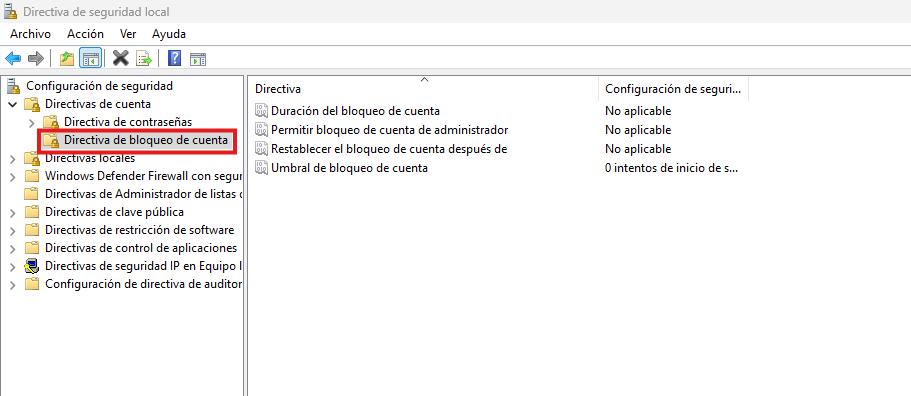911x396 pixels.
Task: Select Directivas de clave pública
Action: pos(114,212)
